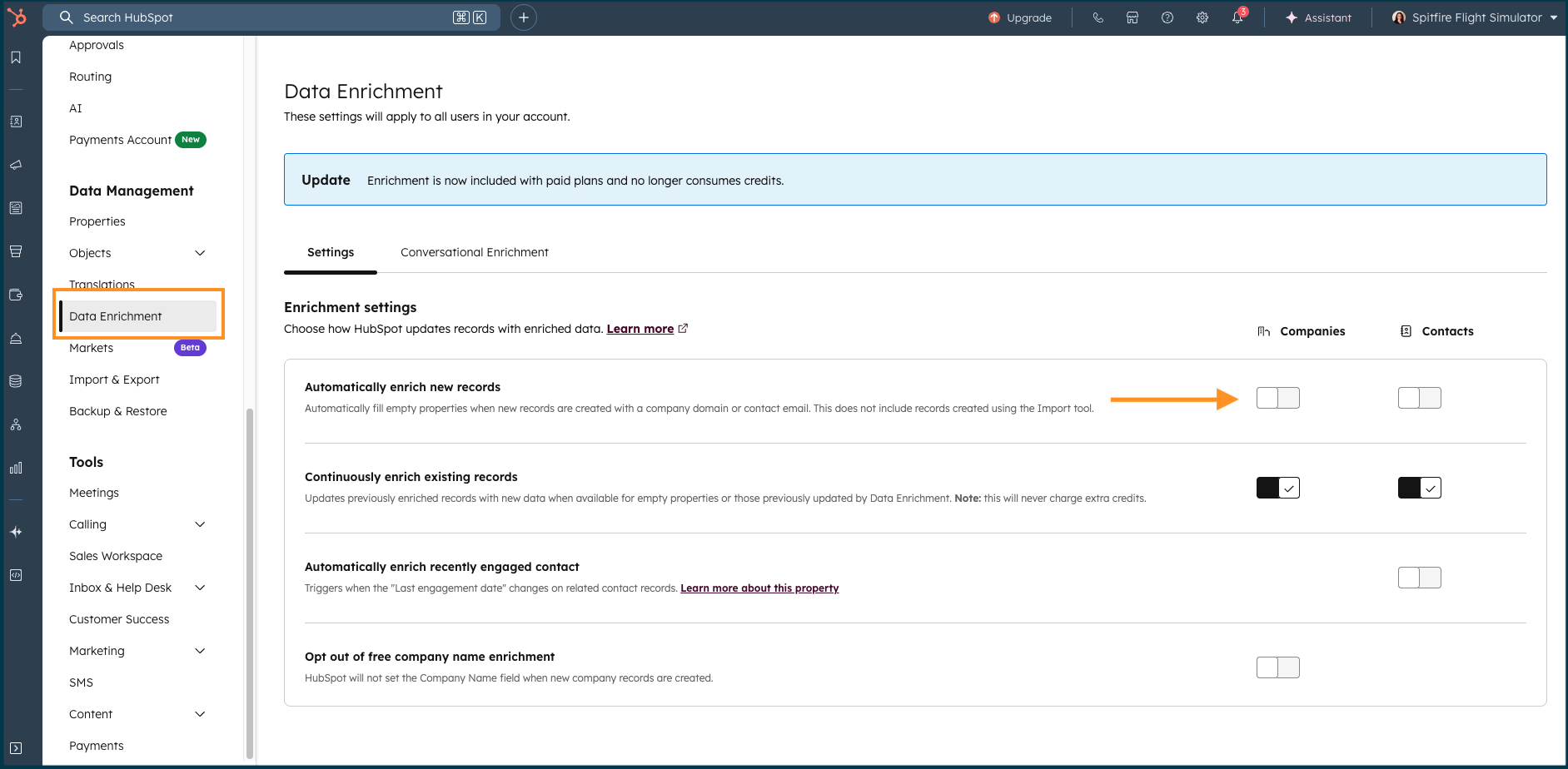Toggle opting out of free company name enrichment
The width and height of the screenshot is (1568, 769).
coord(1278,667)
